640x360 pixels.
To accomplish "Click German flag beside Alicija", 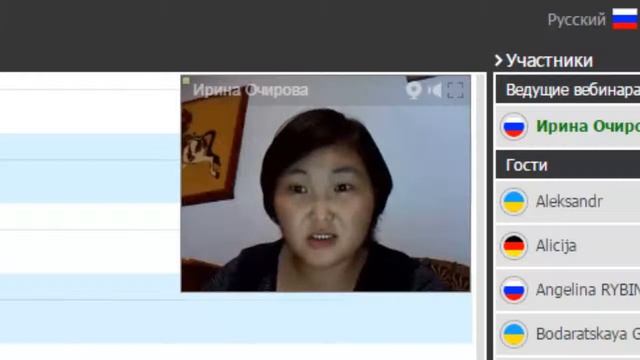I will click(513, 246).
